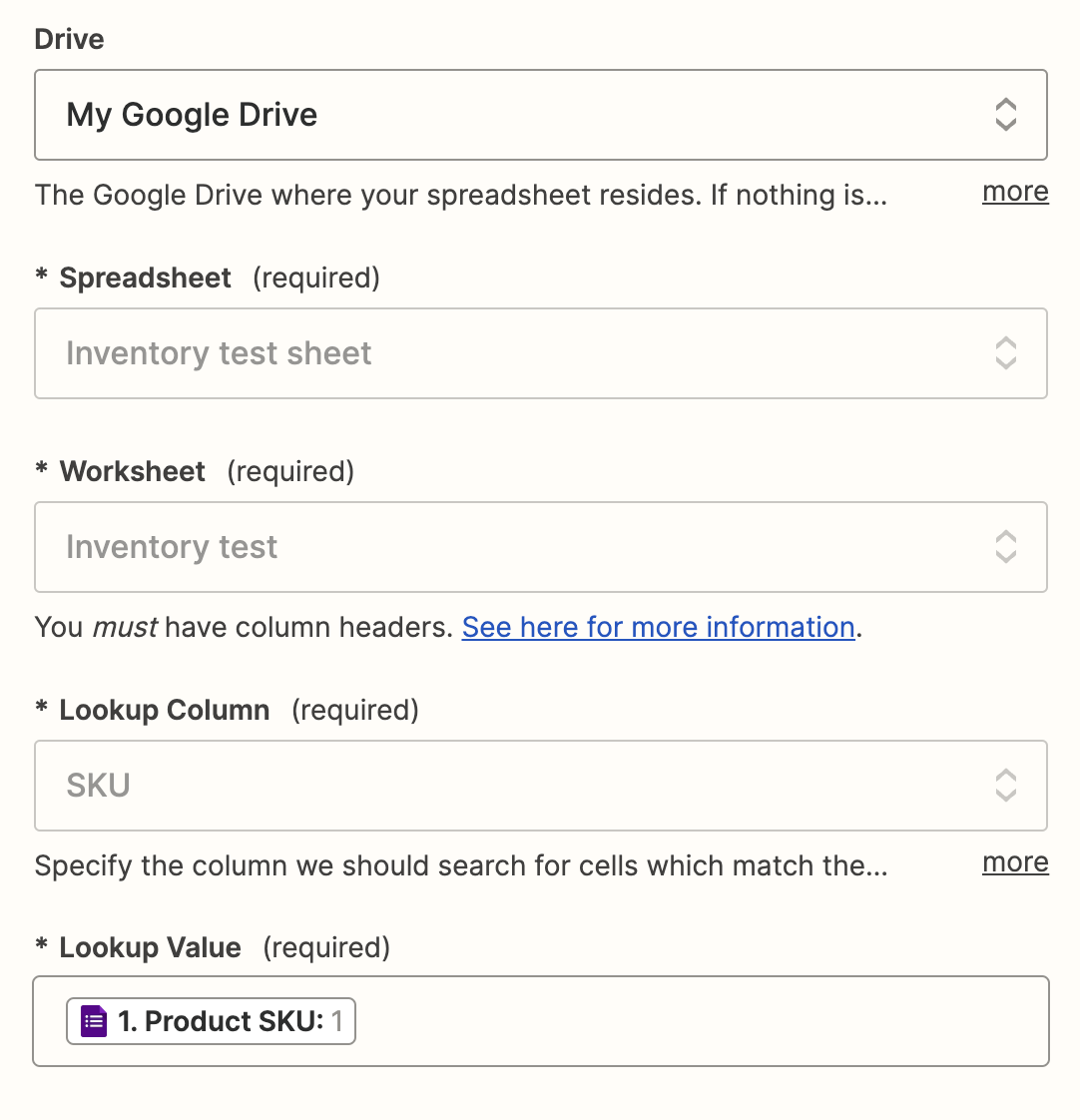
Task: Click the Spreadsheet (required) label
Action: coord(146,278)
